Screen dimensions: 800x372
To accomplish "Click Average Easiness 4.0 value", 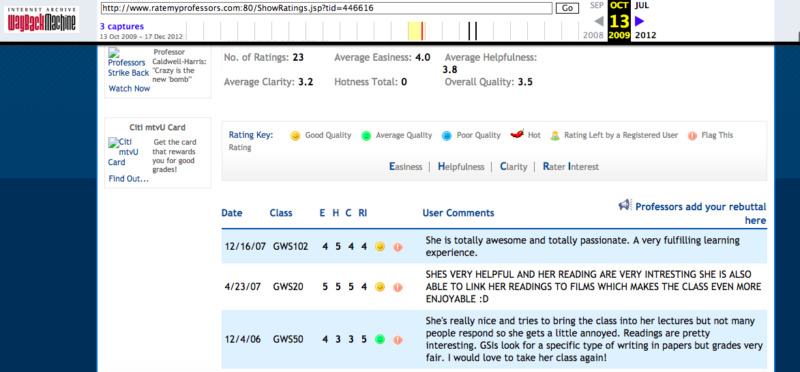I will [422, 58].
